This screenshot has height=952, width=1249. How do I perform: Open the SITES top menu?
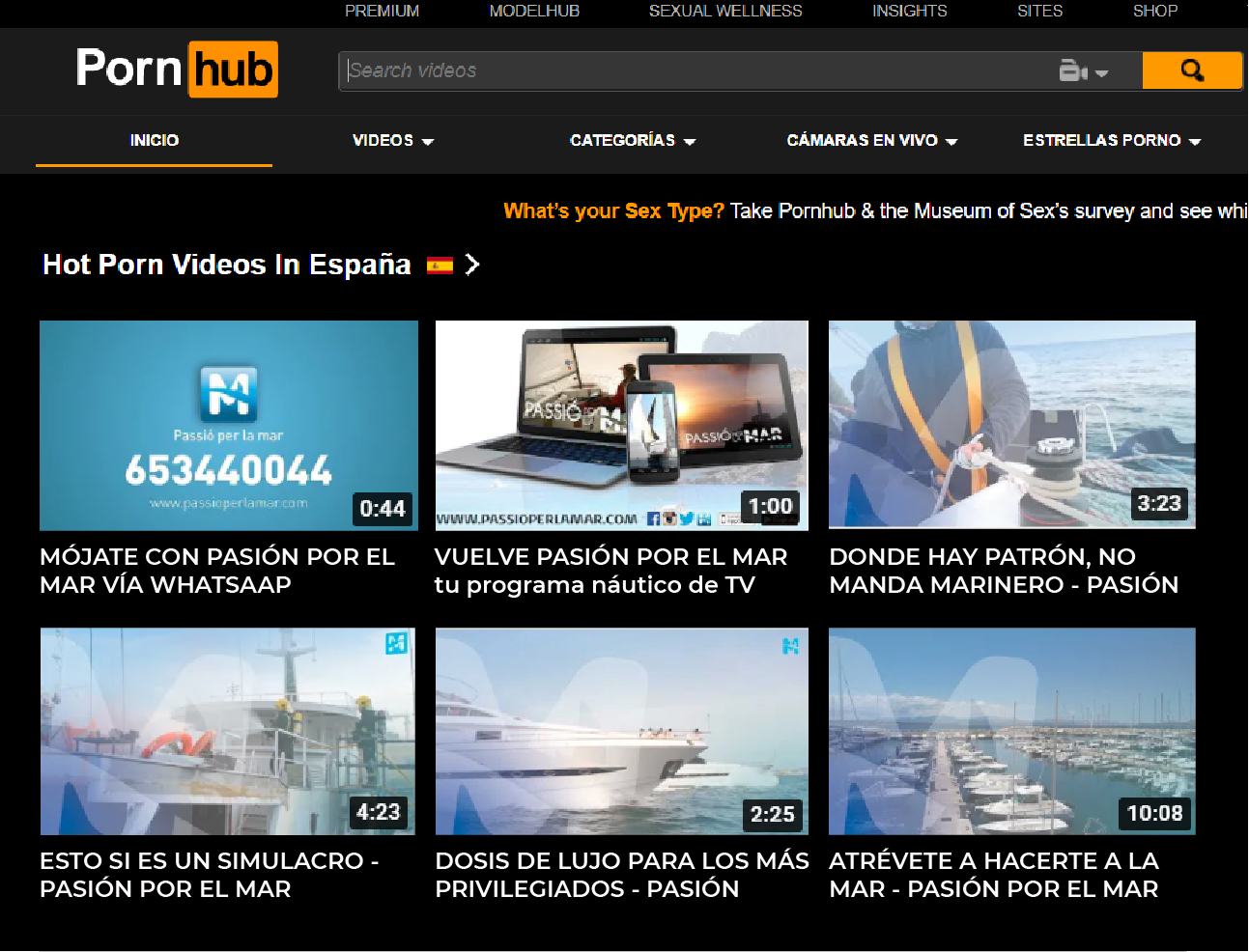(1040, 11)
